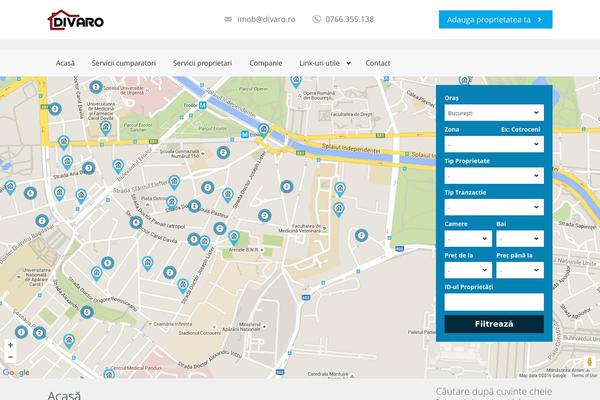
Task: Open cluster 2 beside Spitalul Universitar de Urgență
Action: tap(96, 87)
